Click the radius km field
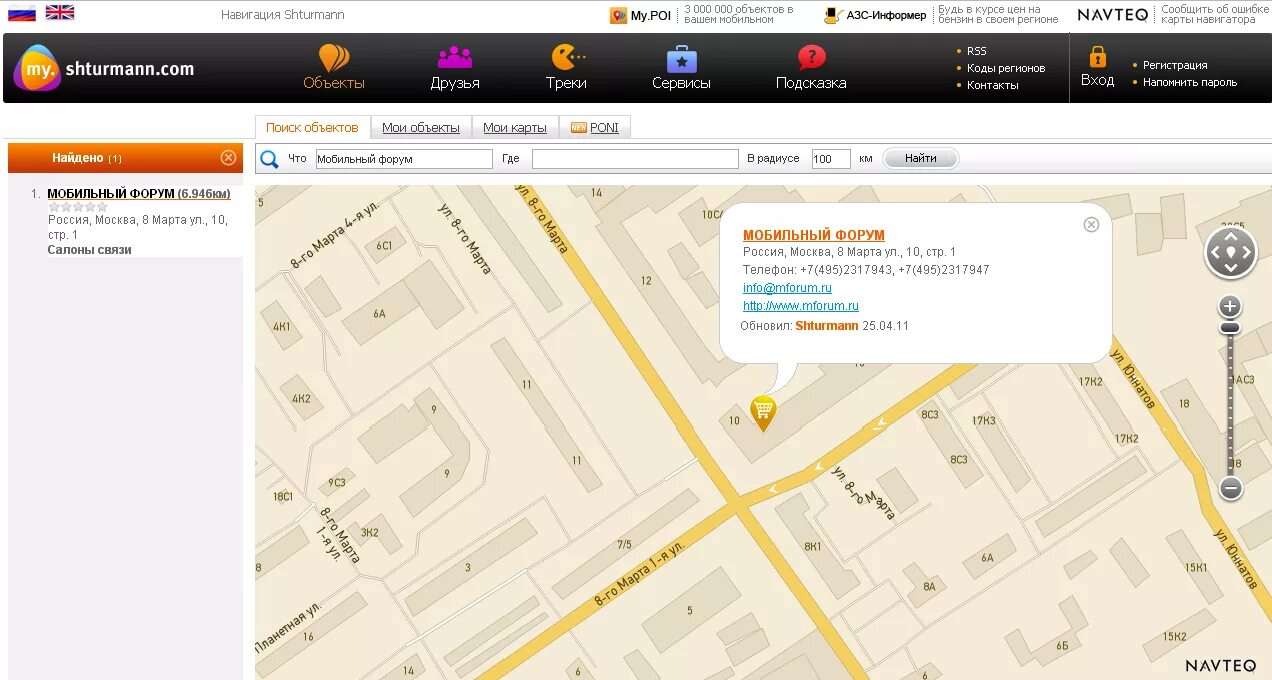1272x680 pixels. click(x=831, y=159)
